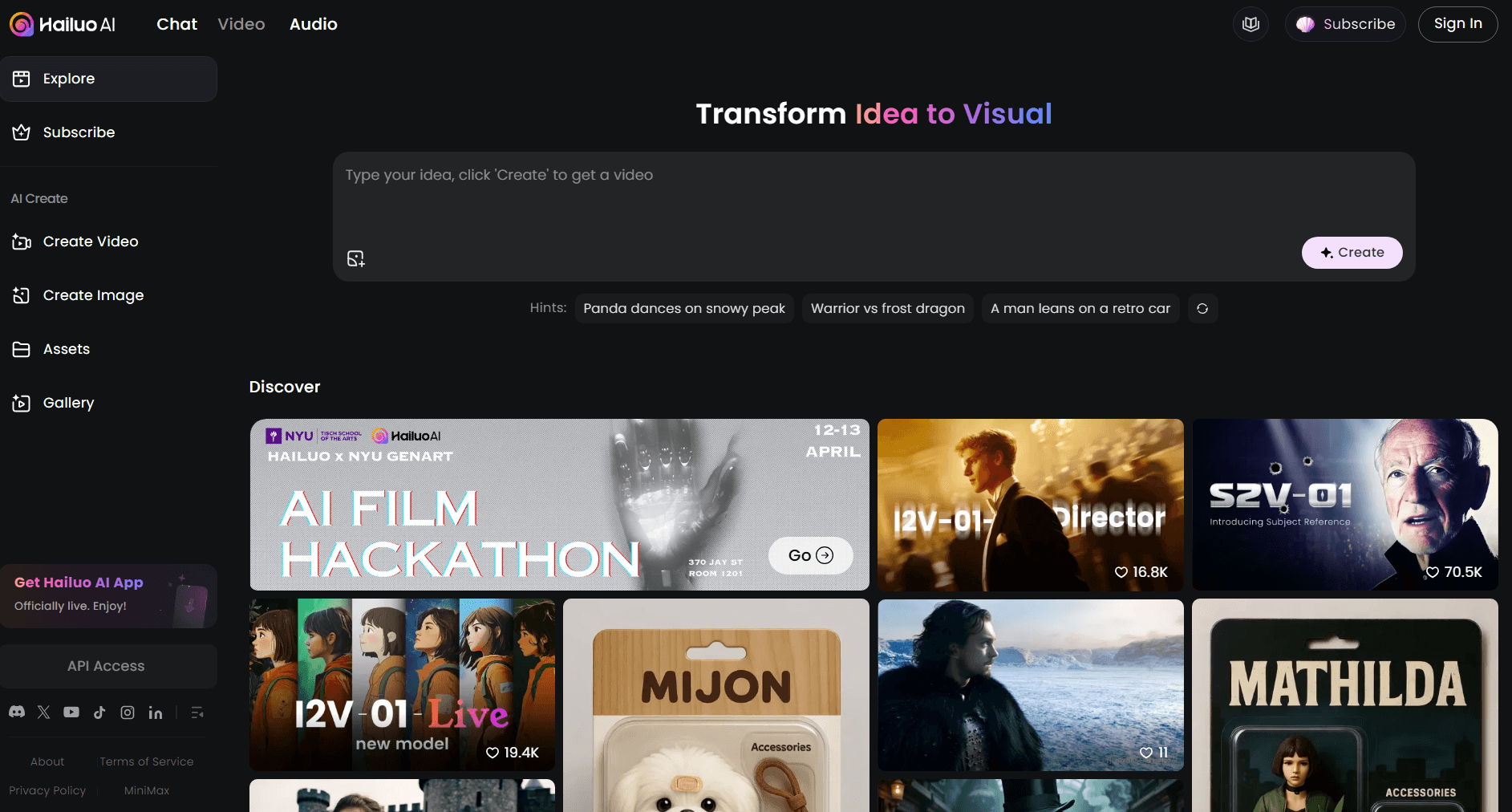Click the Go button on the Hackathon banner

click(810, 555)
